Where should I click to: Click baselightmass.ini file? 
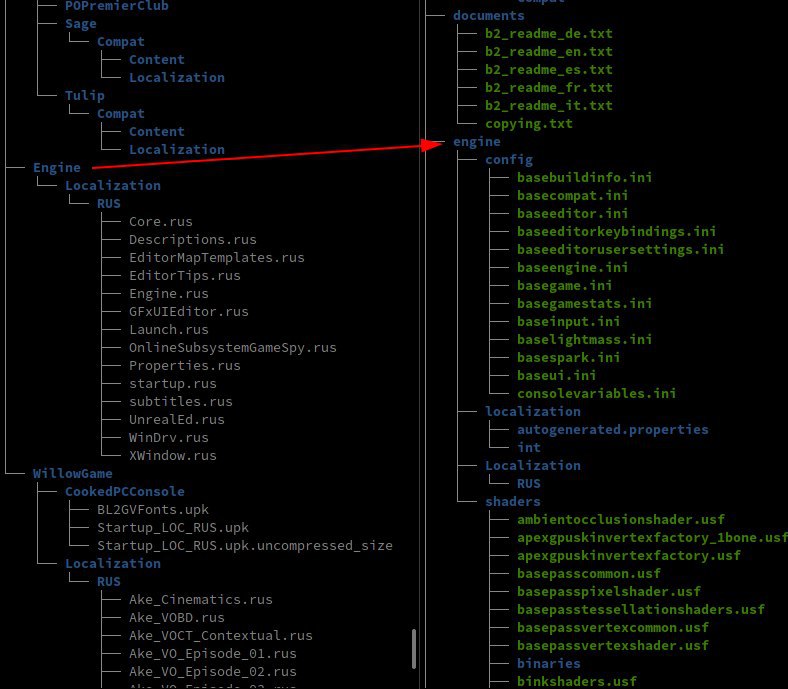coord(584,340)
